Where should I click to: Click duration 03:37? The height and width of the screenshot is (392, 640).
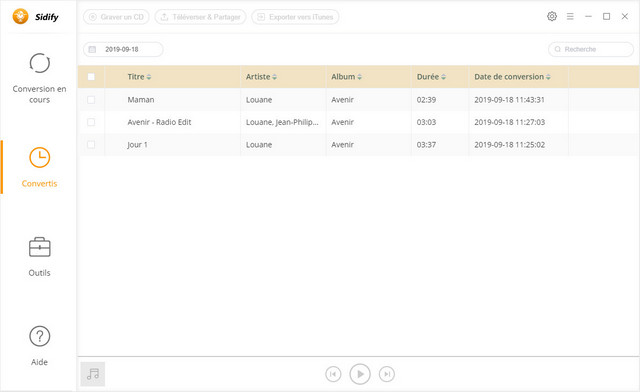(x=426, y=145)
